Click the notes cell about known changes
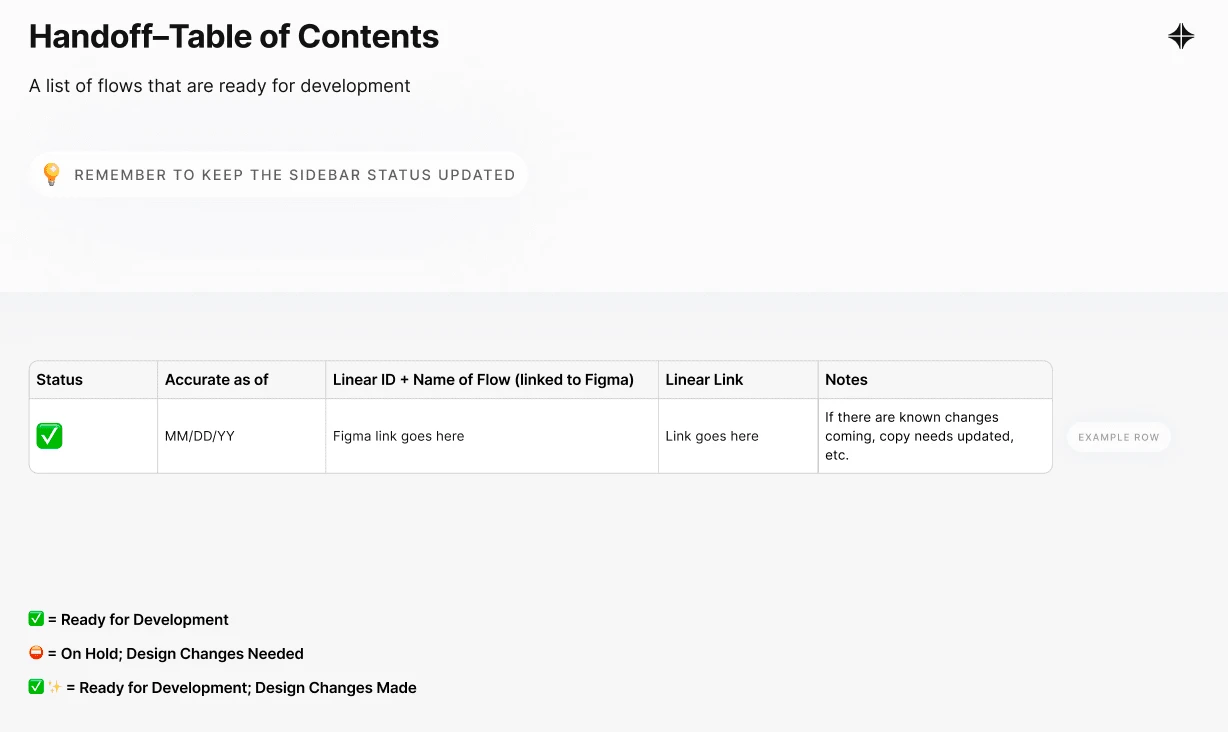This screenshot has height=732, width=1228. [x=919, y=436]
